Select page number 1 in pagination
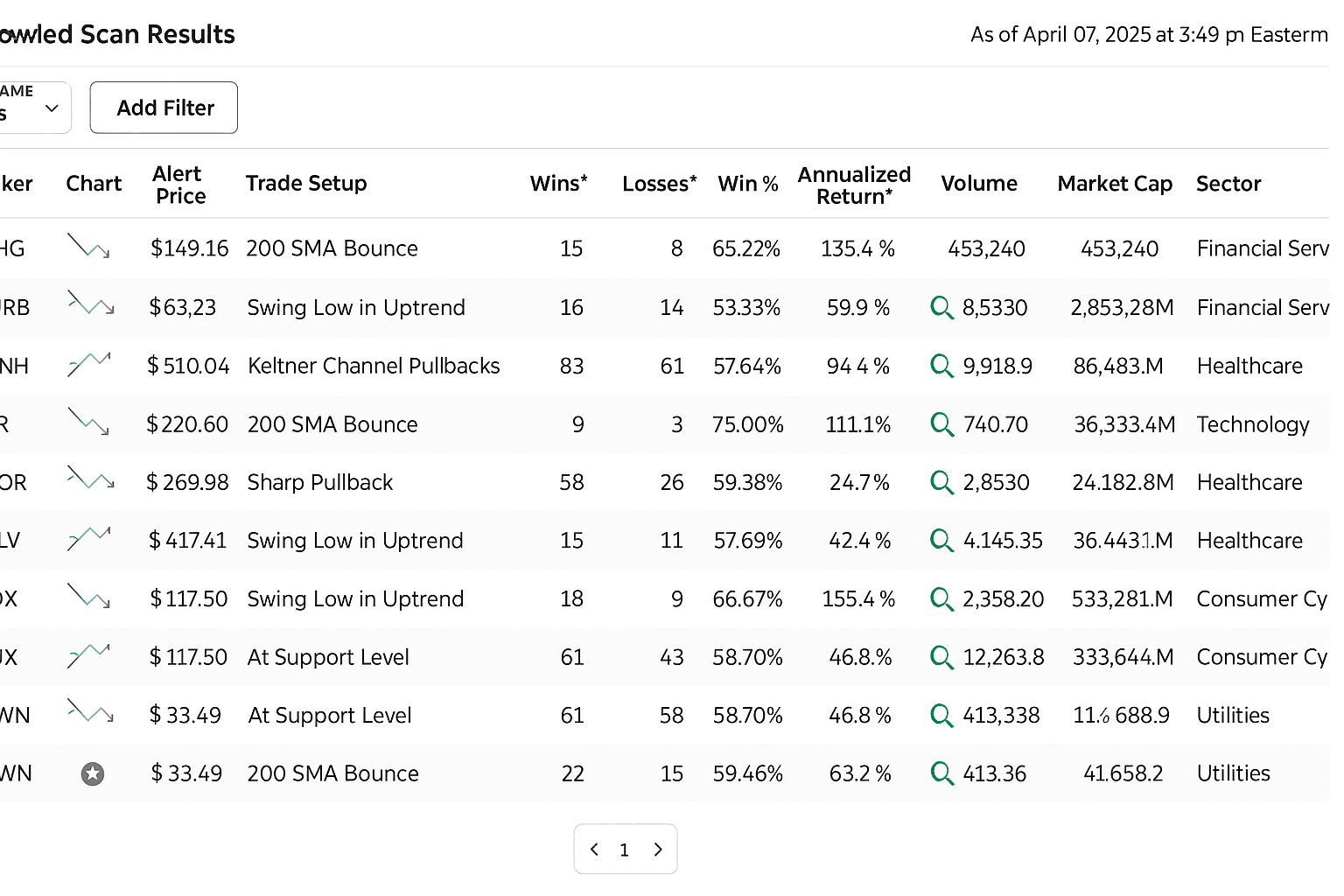The height and width of the screenshot is (896, 1344). [624, 850]
